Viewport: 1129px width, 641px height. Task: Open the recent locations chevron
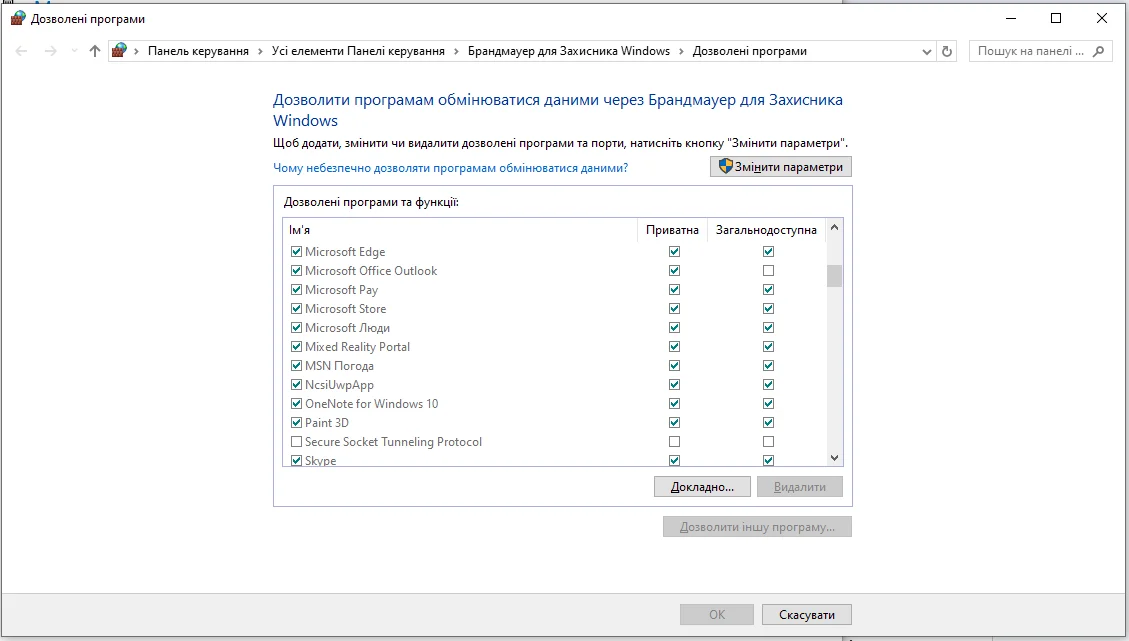coord(74,51)
